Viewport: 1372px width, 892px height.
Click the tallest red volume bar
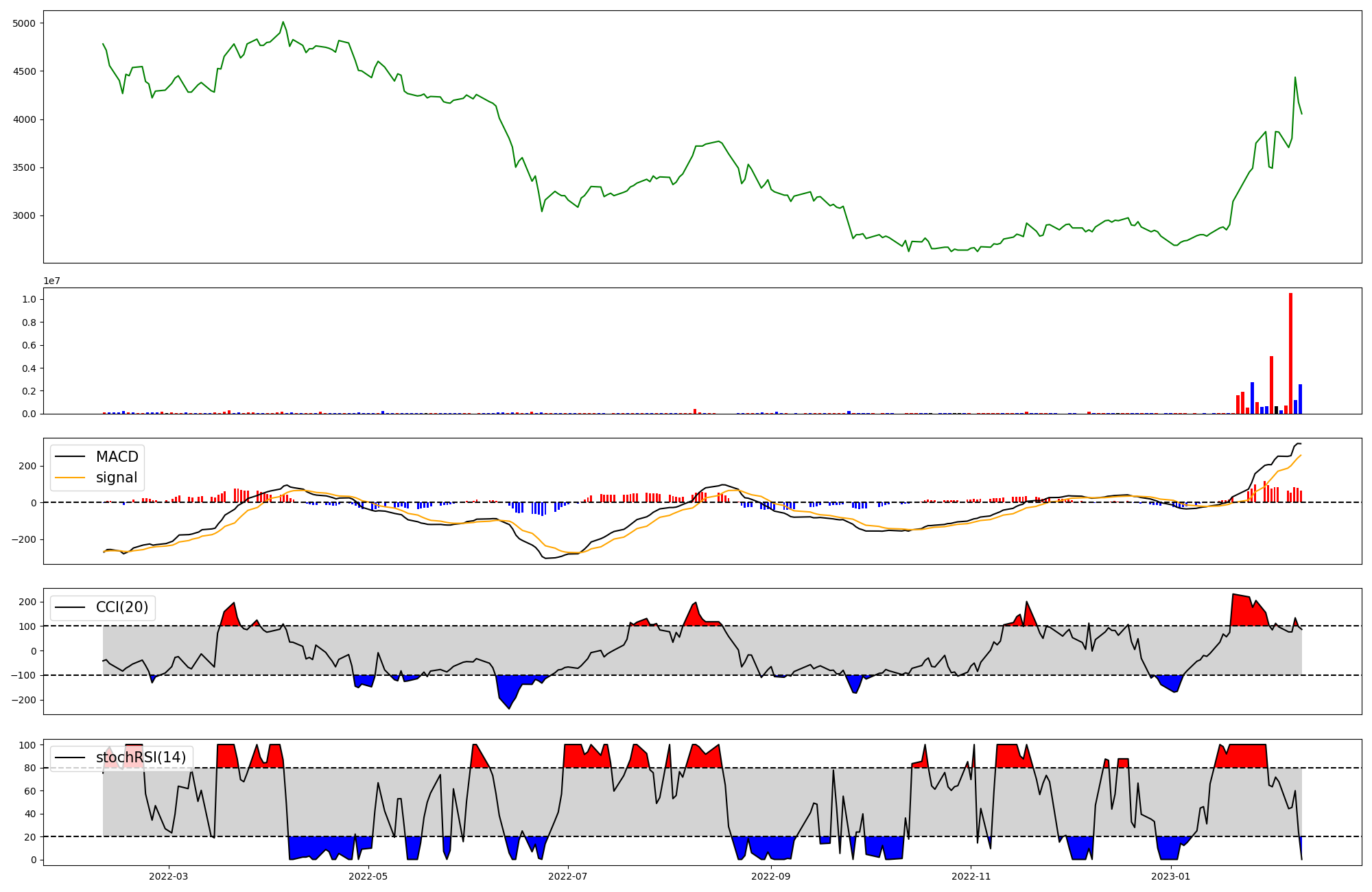tap(1290, 353)
